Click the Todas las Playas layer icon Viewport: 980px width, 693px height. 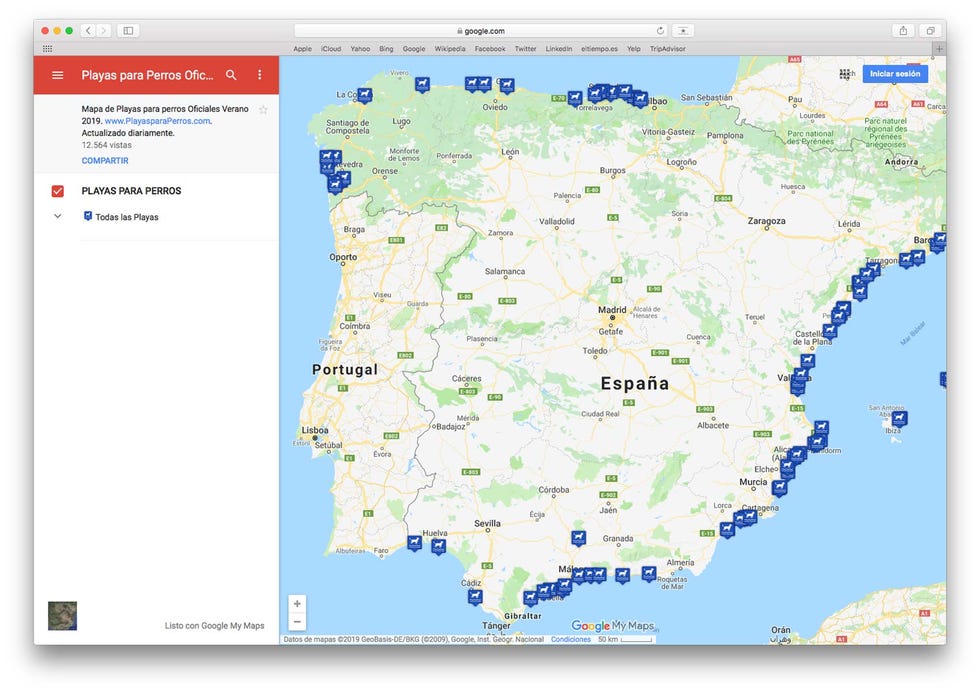click(x=88, y=216)
